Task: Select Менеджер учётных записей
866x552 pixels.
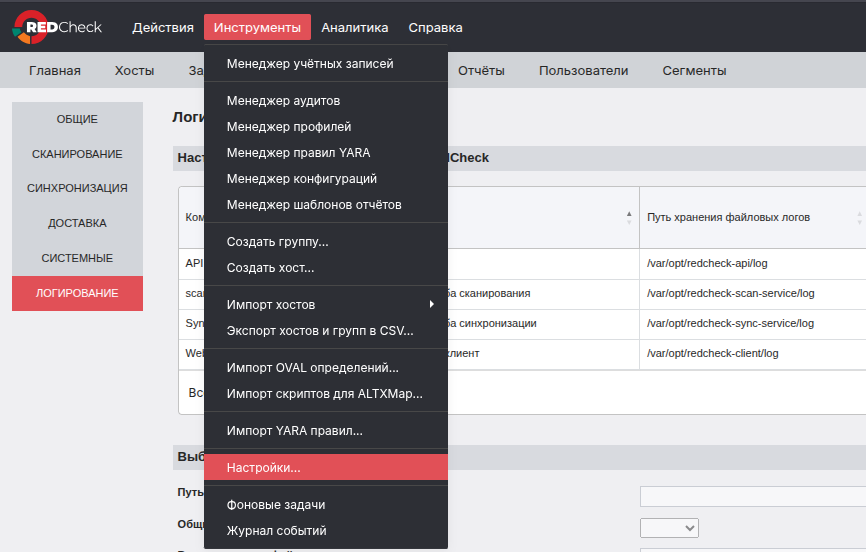Action: click(326, 64)
